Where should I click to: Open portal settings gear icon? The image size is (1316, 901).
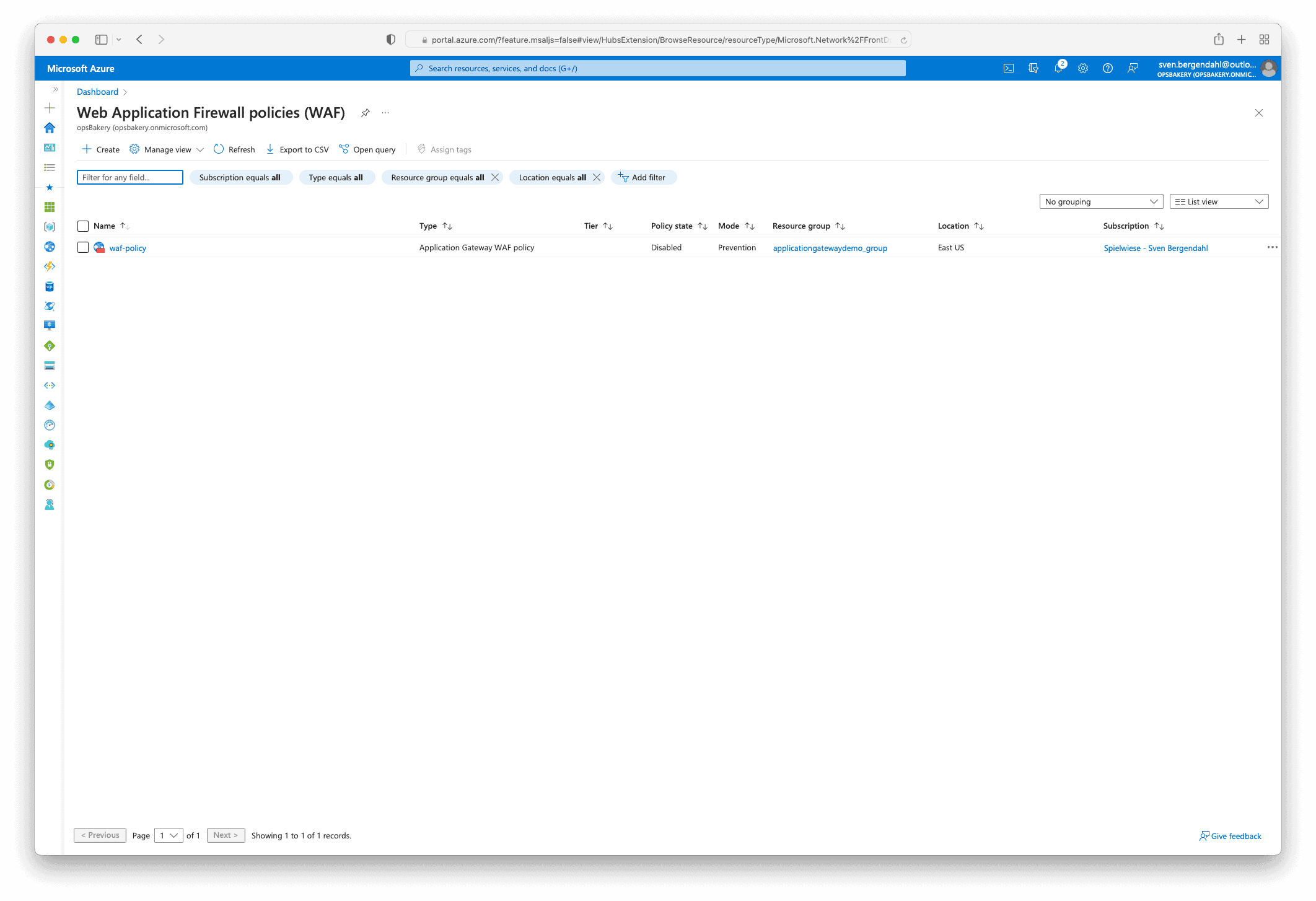[x=1082, y=68]
